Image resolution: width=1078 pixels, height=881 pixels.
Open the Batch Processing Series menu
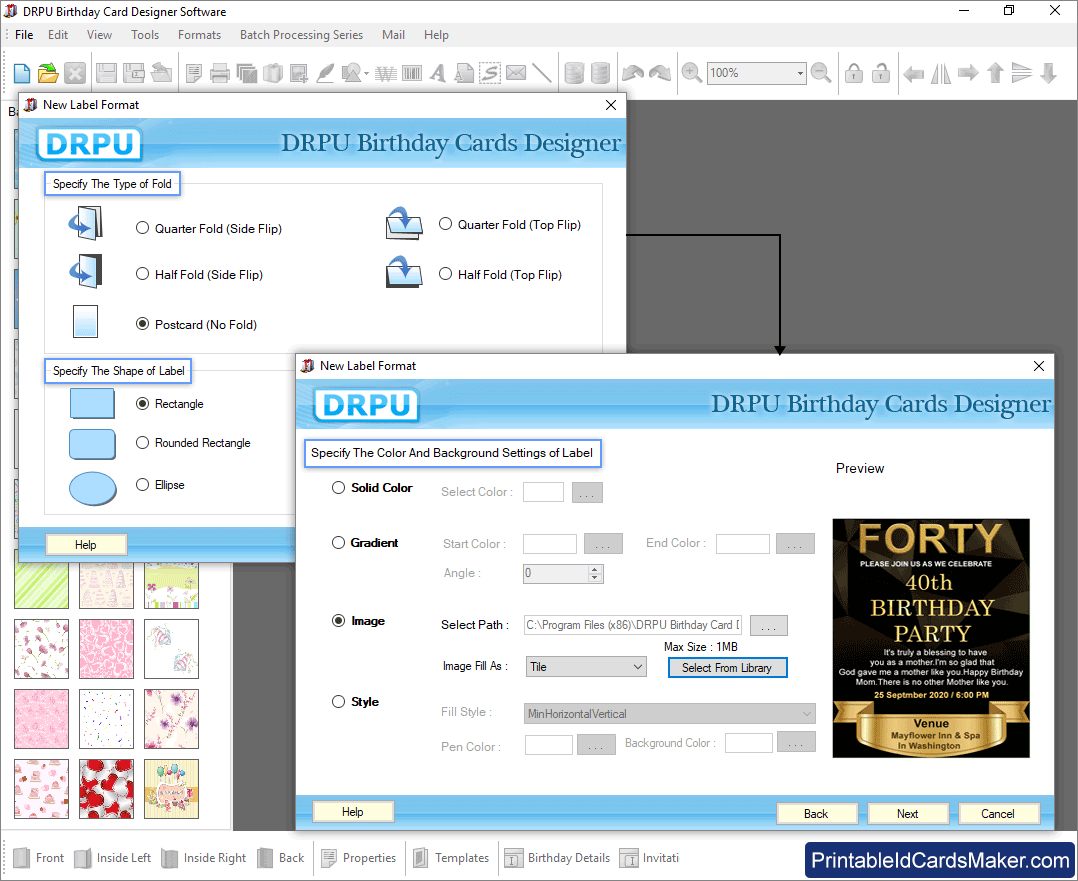coord(301,35)
